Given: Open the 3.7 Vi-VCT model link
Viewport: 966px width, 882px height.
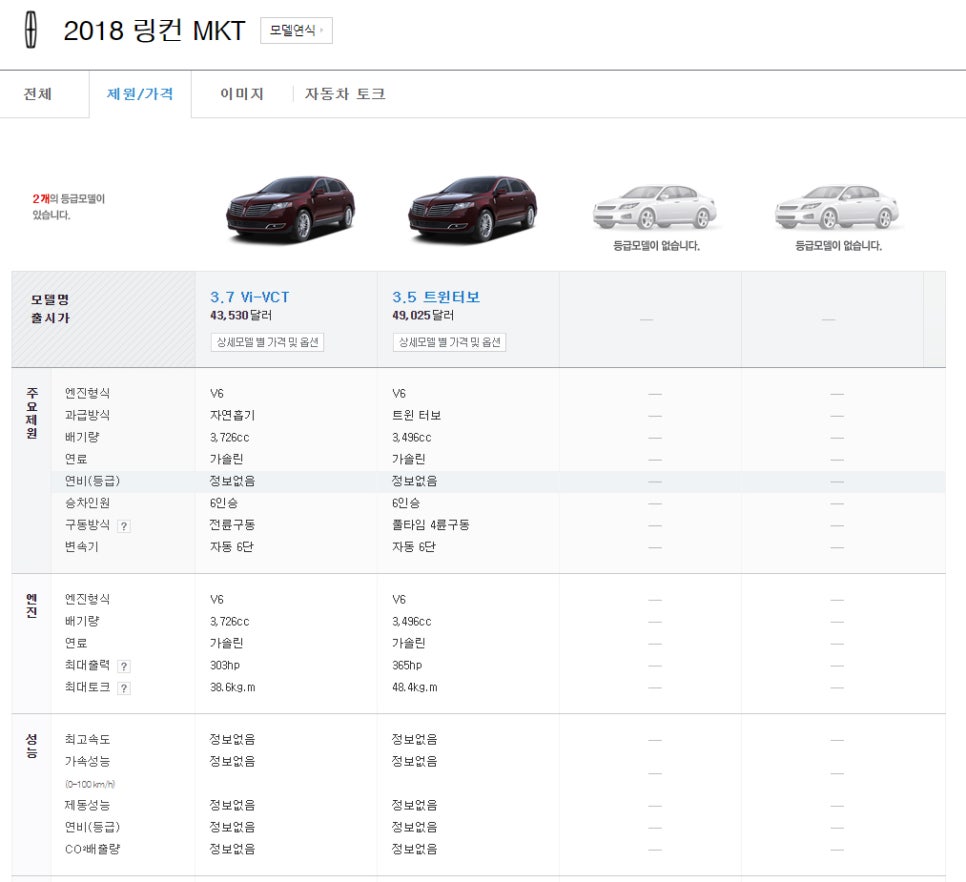Looking at the screenshot, I should point(250,297).
